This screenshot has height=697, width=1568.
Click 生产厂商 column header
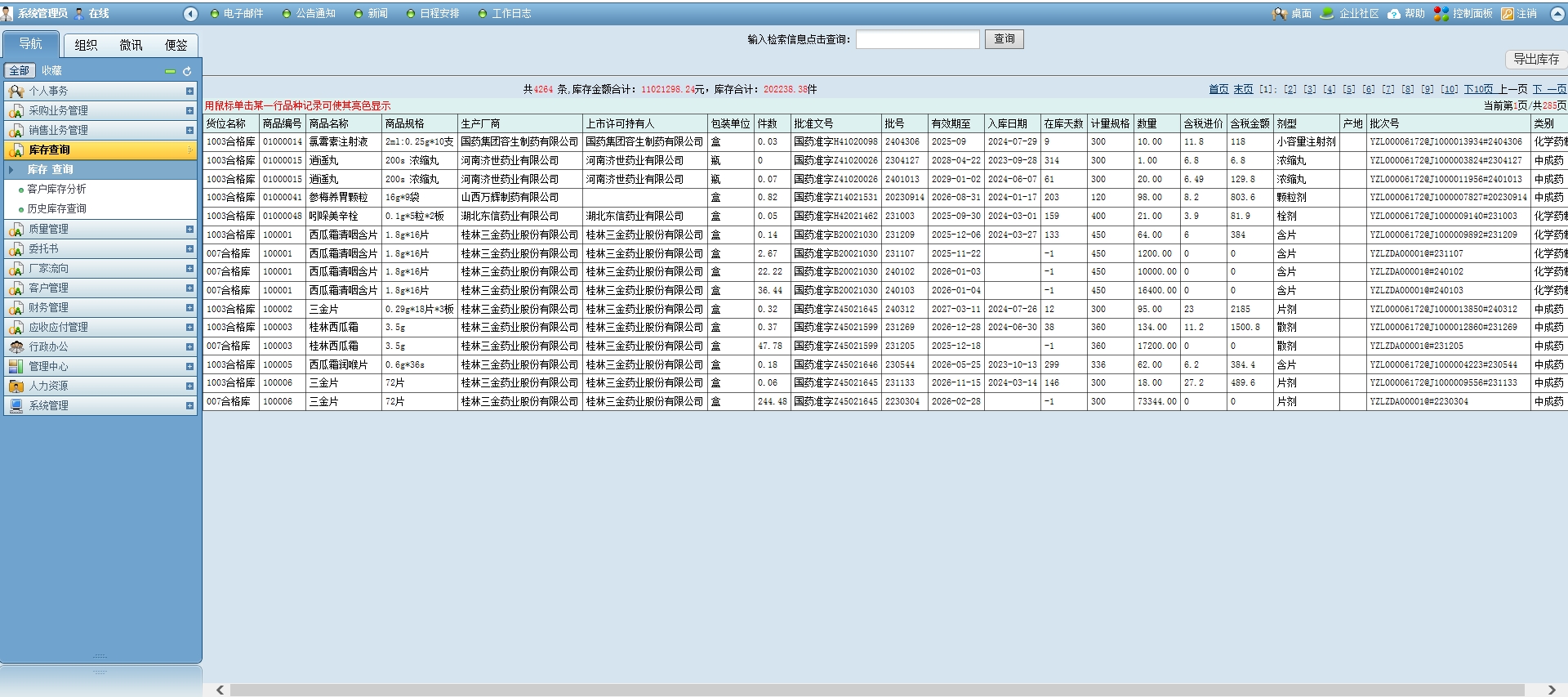coord(519,123)
